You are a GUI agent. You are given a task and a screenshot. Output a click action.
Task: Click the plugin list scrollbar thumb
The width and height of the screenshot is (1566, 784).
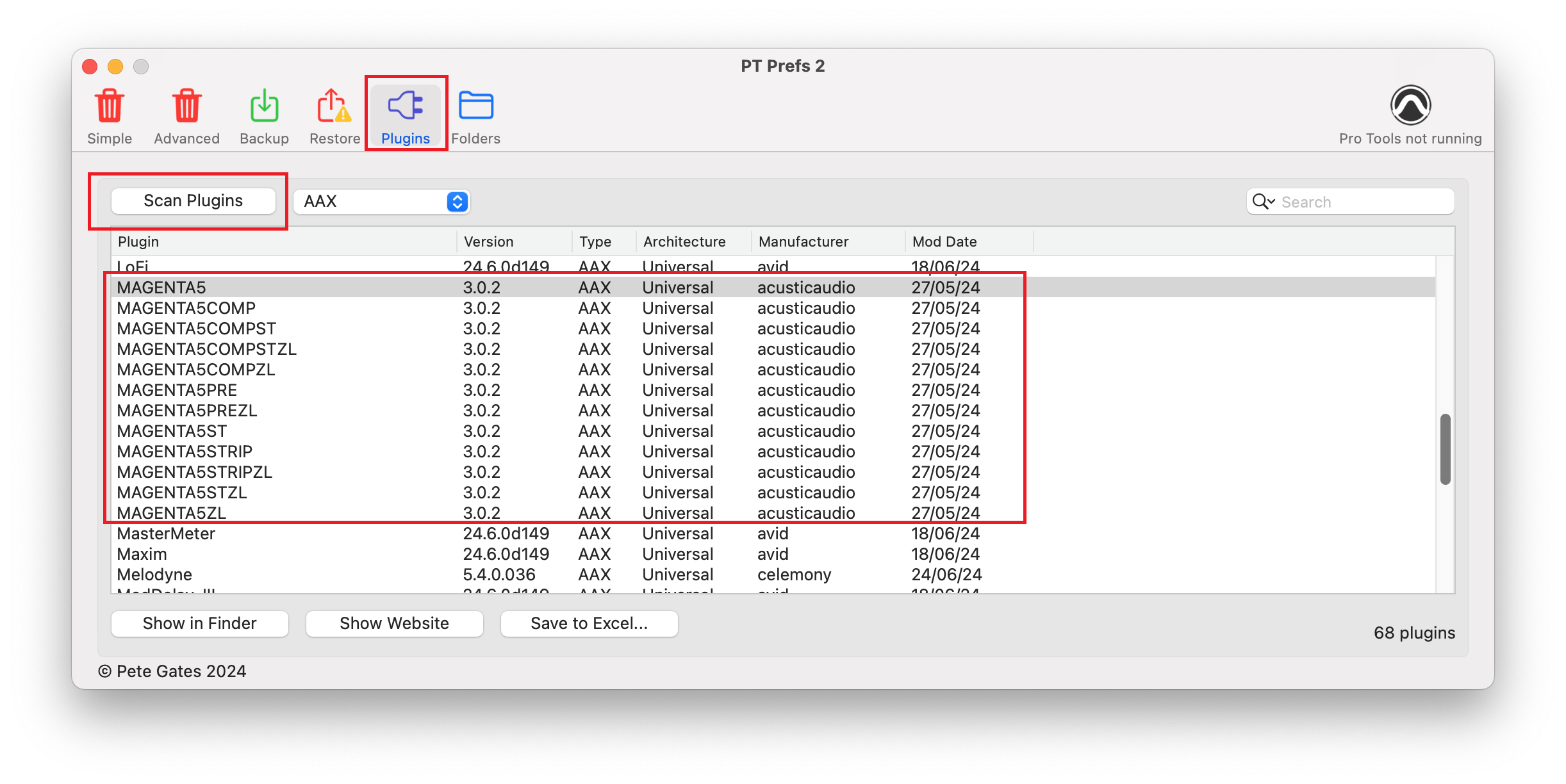(x=1445, y=449)
